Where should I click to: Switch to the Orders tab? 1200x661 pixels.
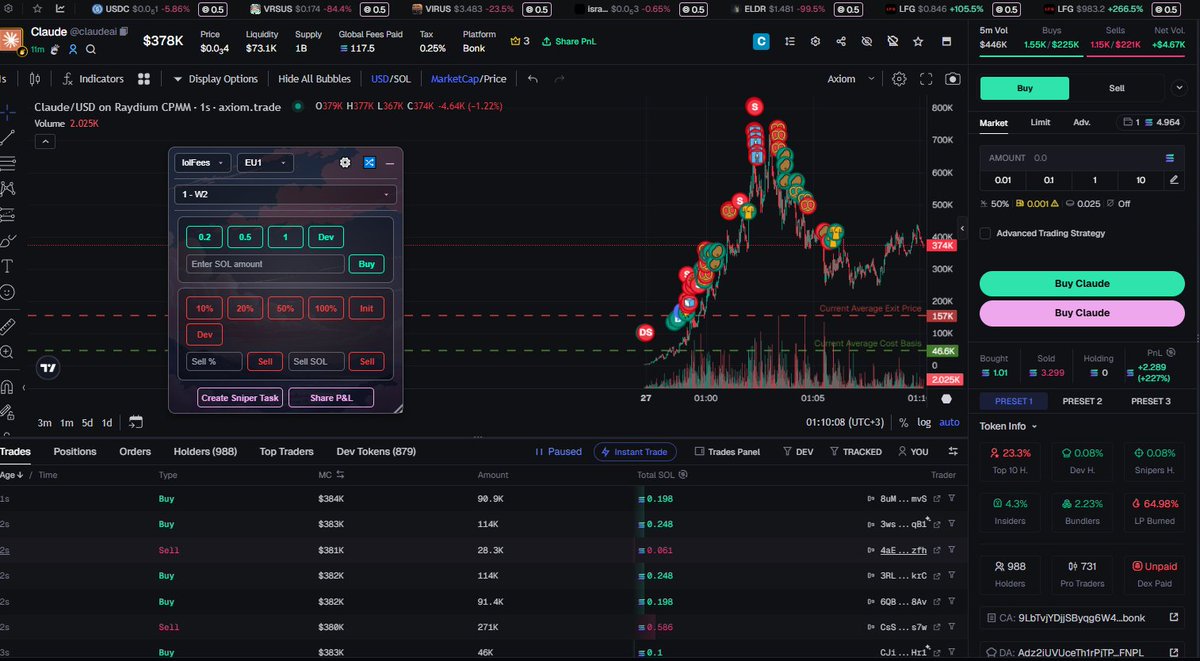(135, 452)
